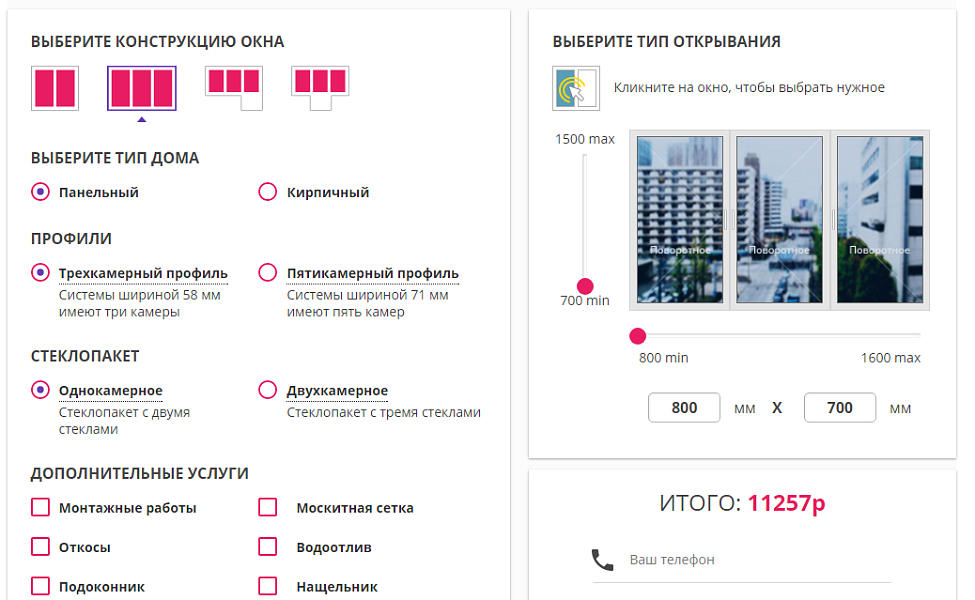Click the middle window pane preview
The width and height of the screenshot is (975, 600).
(x=779, y=219)
